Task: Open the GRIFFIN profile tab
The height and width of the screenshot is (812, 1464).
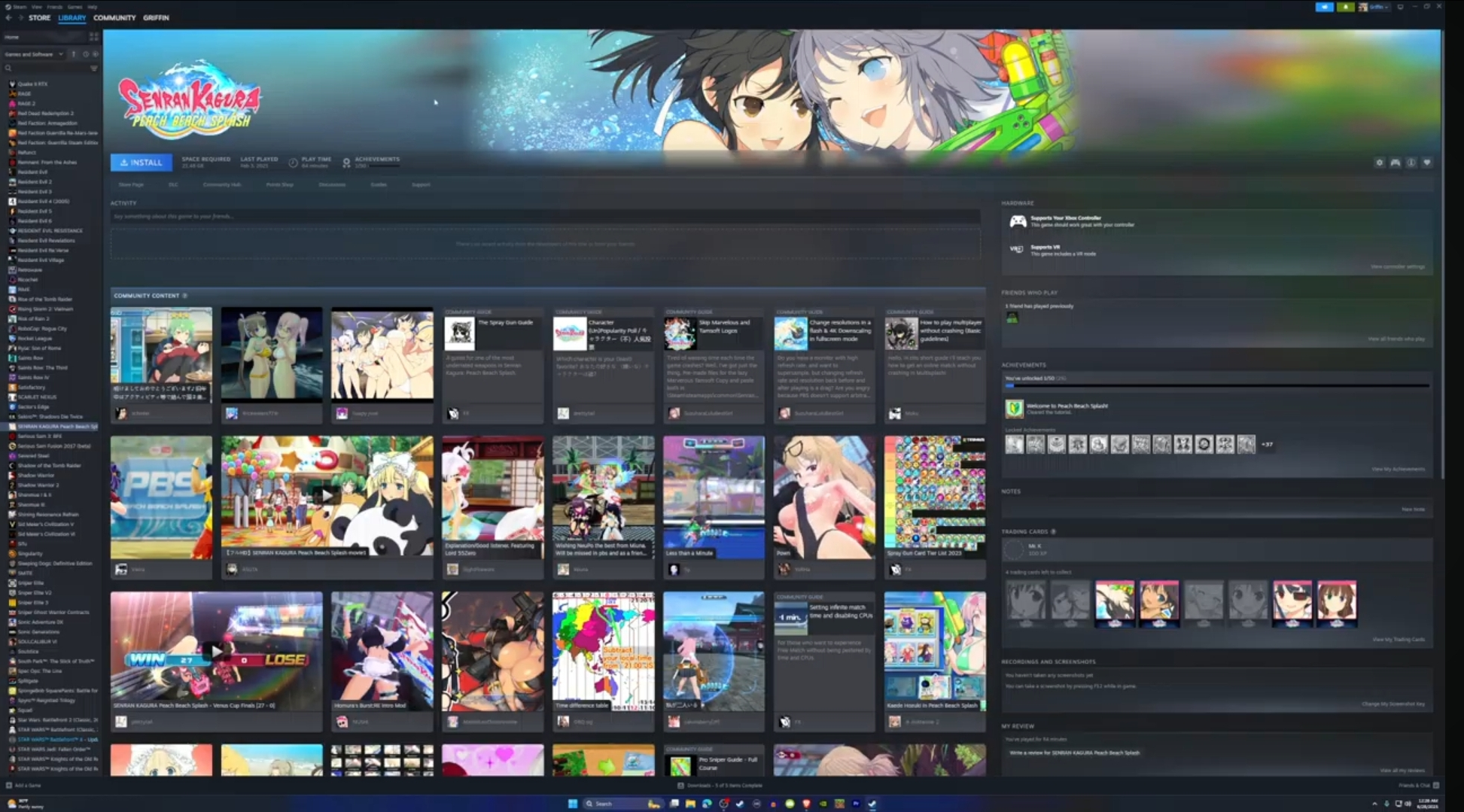Action: 156,17
